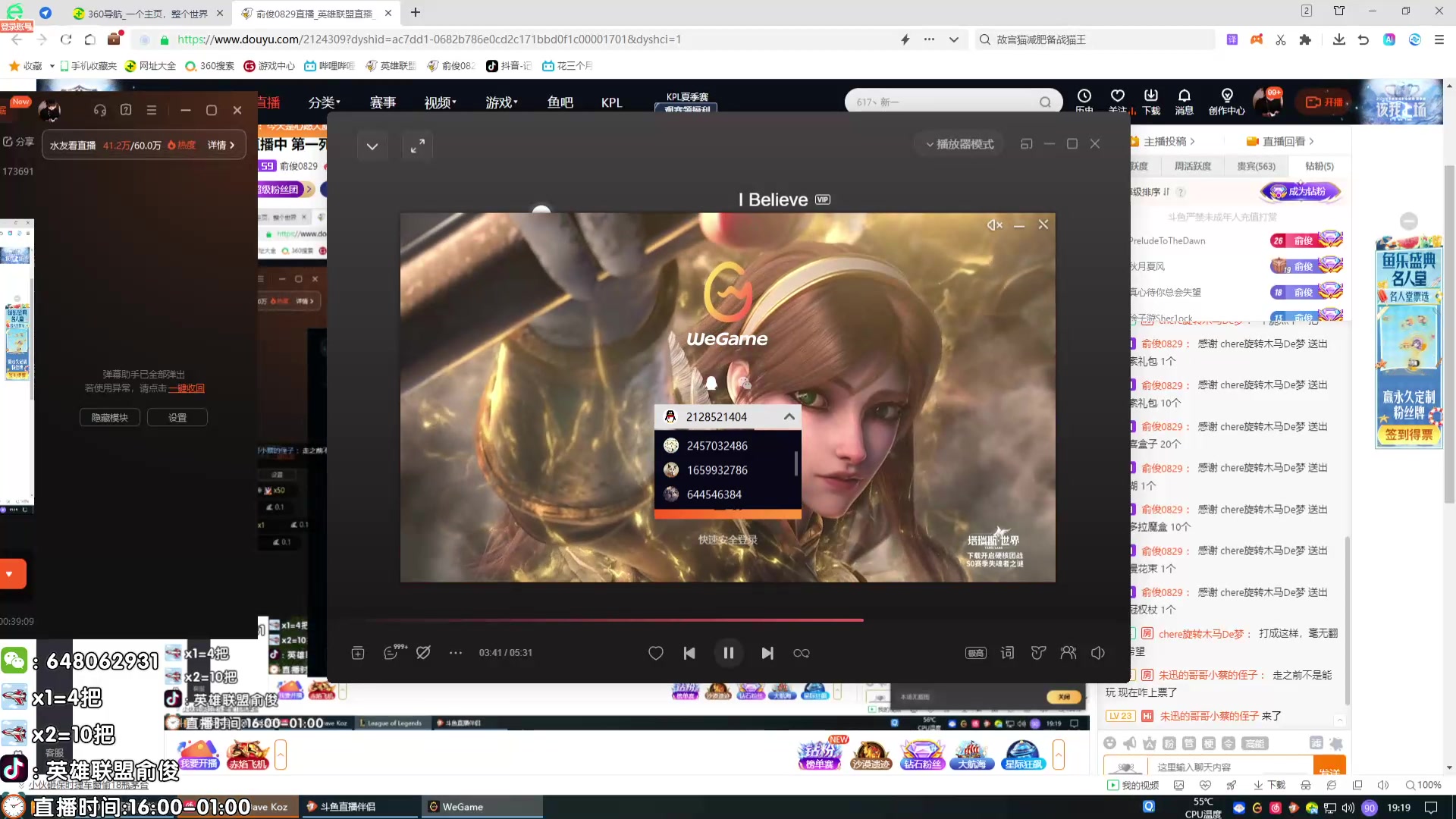Switch to 周活跃度 tab
This screenshot has width=1456, height=819.
pos(1192,166)
